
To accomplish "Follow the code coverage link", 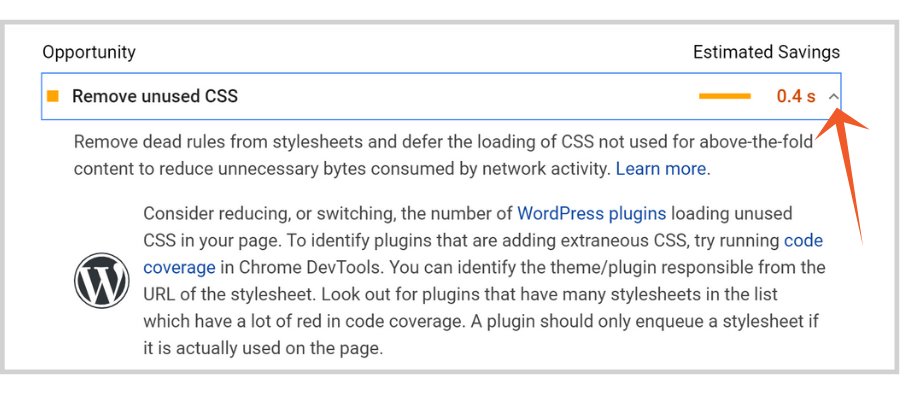I will pyautogui.click(x=483, y=254).
